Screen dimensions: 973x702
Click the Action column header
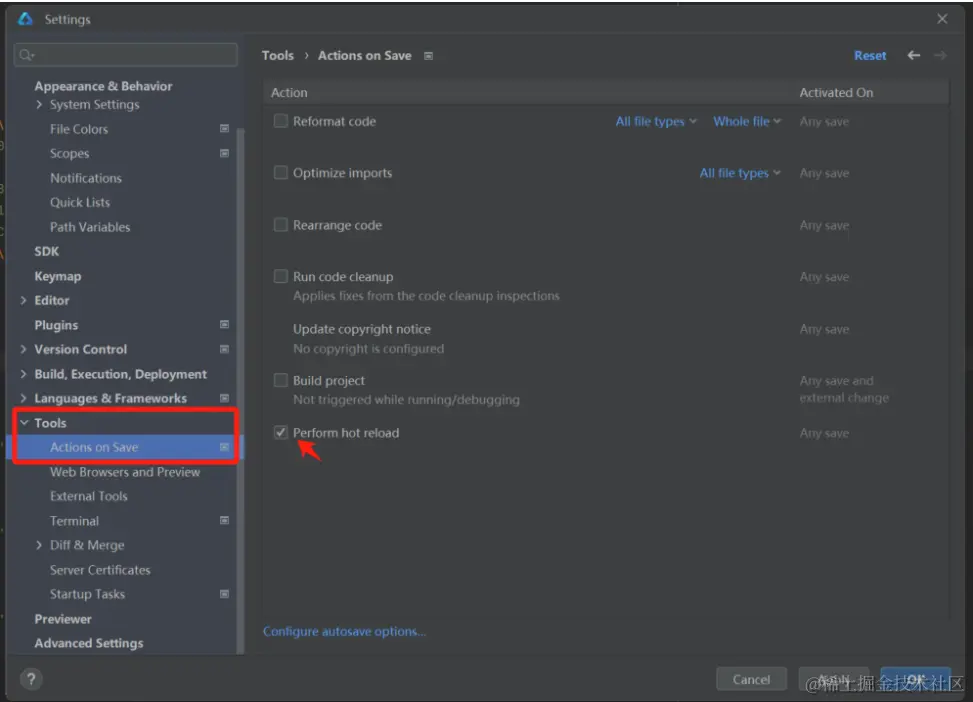(x=289, y=92)
